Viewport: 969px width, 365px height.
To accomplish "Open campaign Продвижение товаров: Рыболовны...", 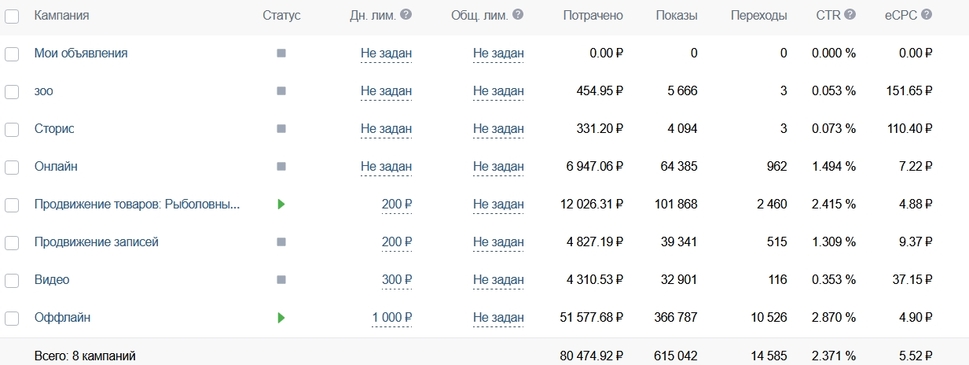I will click(137, 204).
